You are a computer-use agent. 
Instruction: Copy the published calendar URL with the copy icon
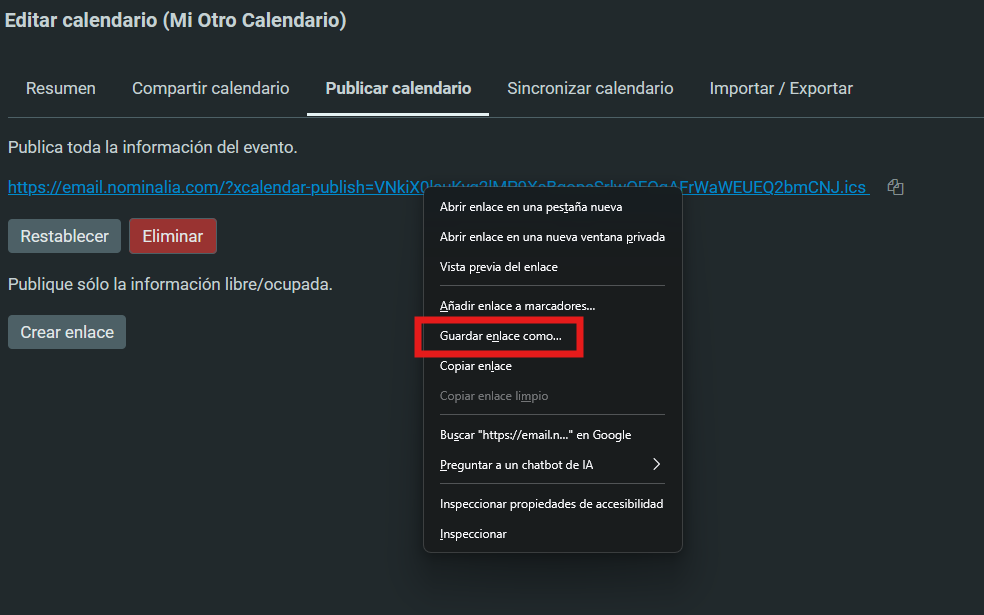tap(895, 188)
